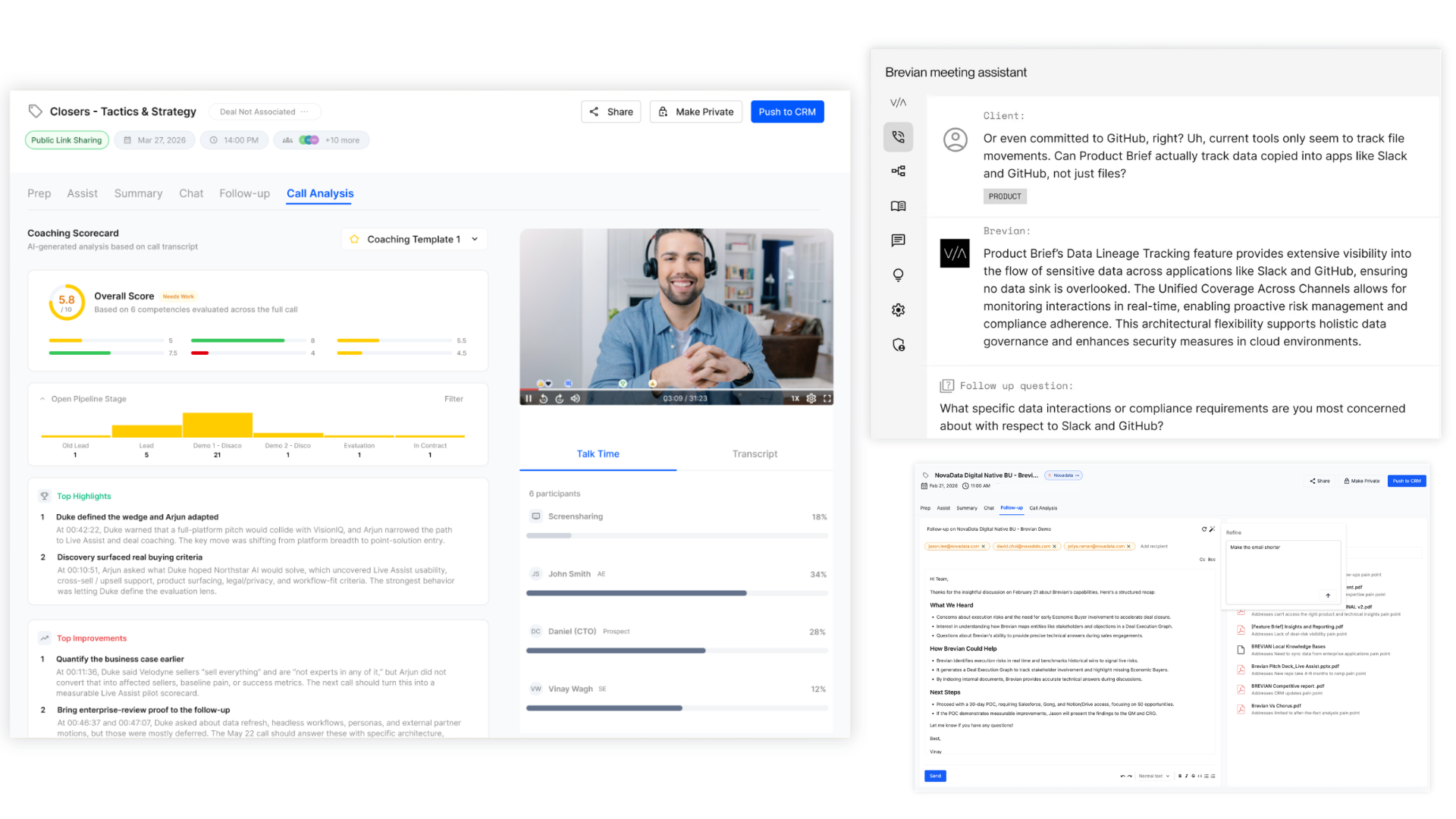
Task: Collapse the Open Pipeline Stage section
Action: [x=42, y=399]
